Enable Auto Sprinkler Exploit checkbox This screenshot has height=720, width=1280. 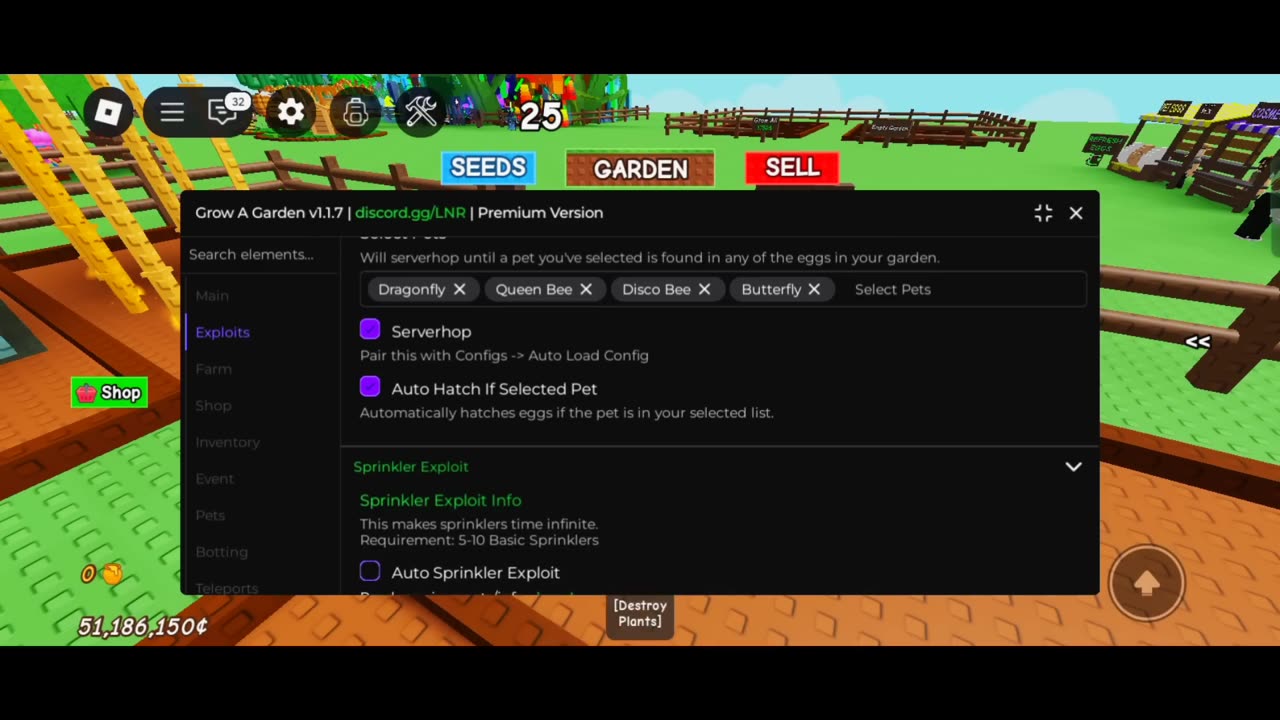point(370,571)
